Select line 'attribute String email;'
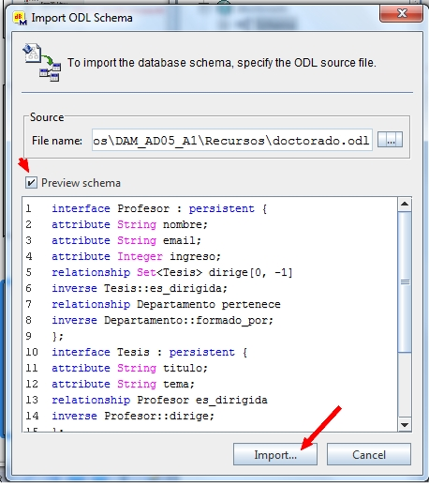 [x=126, y=241]
